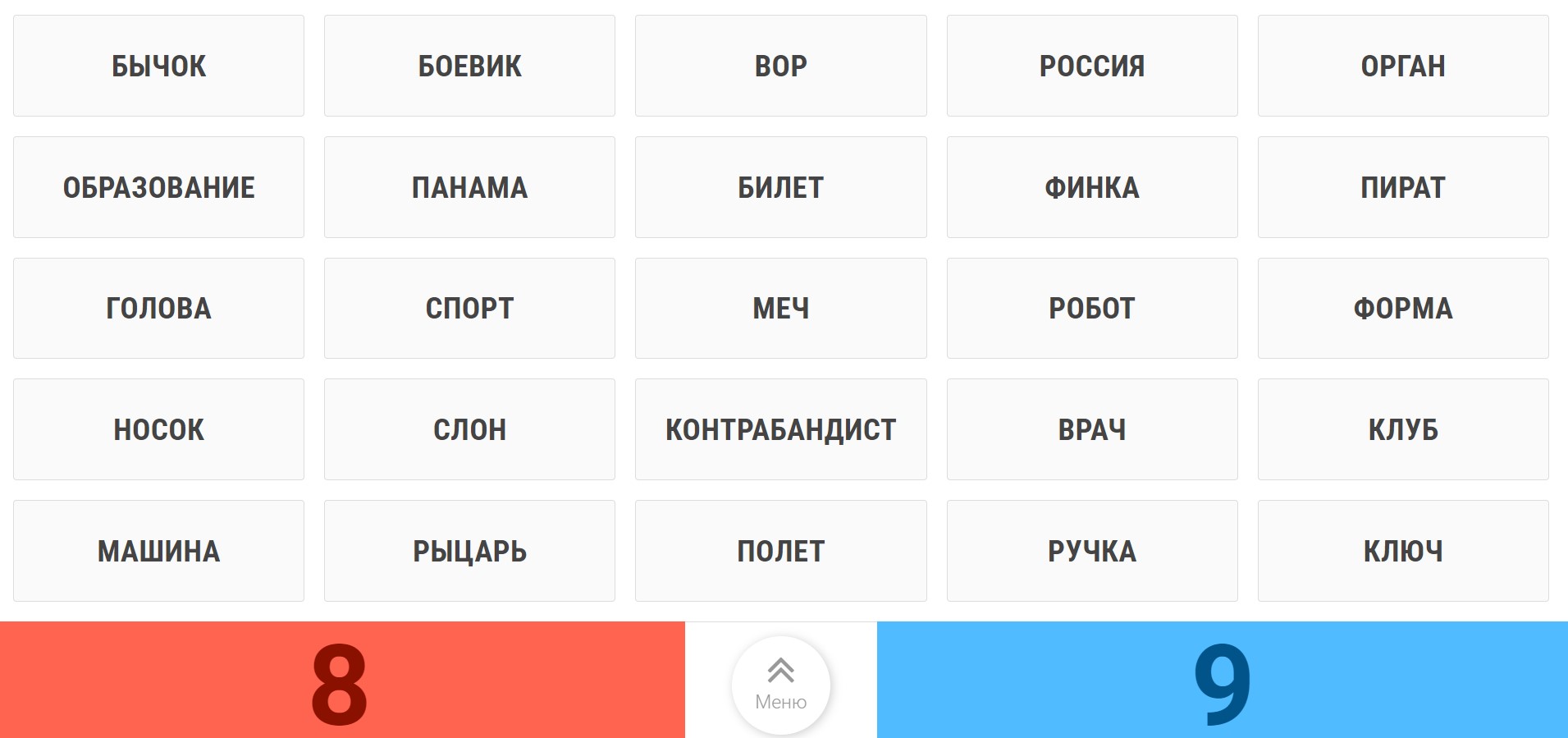The height and width of the screenshot is (738, 1568).
Task: Select the КЛЮЧ word card
Action: tap(1403, 551)
